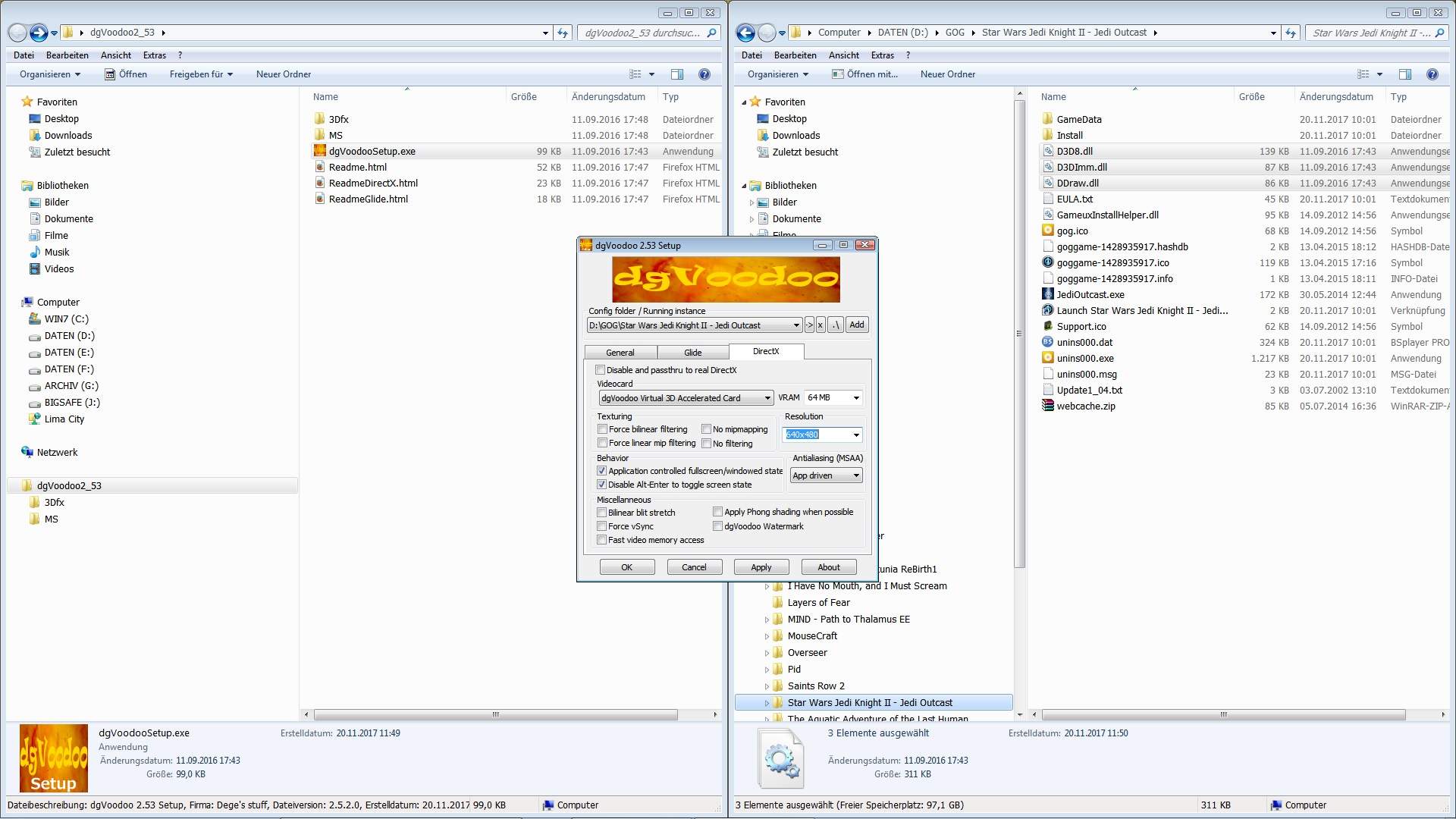1456x819 pixels.
Task: Click the ReadmeGlide.html file icon
Action: [x=320, y=199]
